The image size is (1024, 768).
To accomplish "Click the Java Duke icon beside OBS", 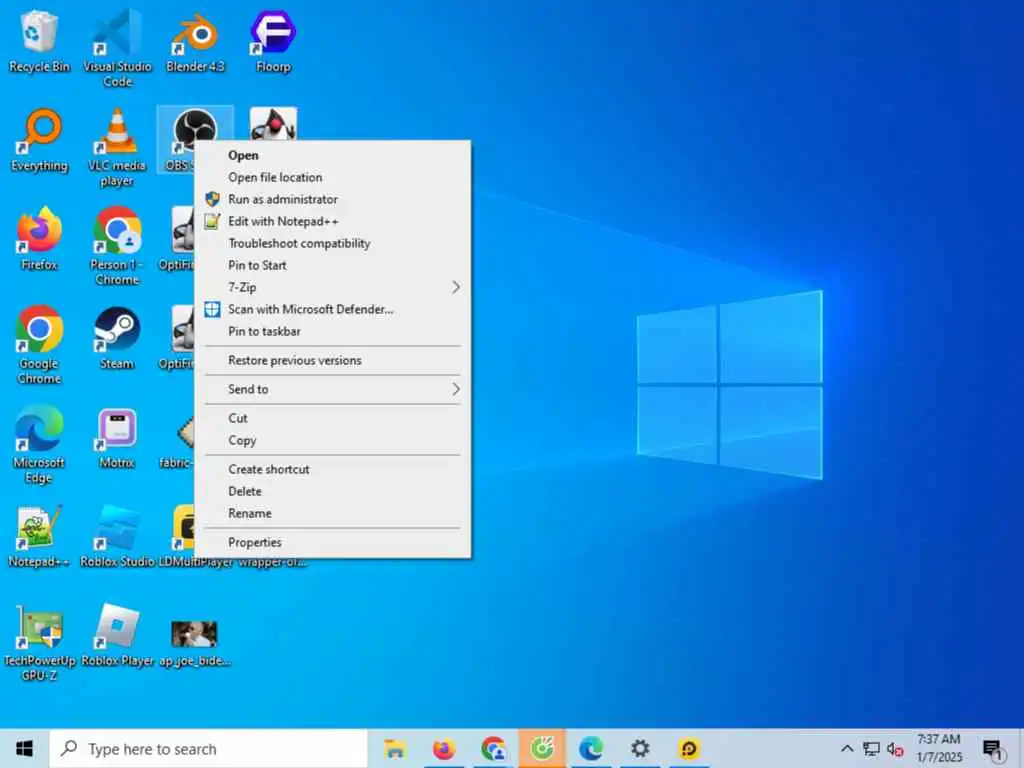I will point(273,124).
